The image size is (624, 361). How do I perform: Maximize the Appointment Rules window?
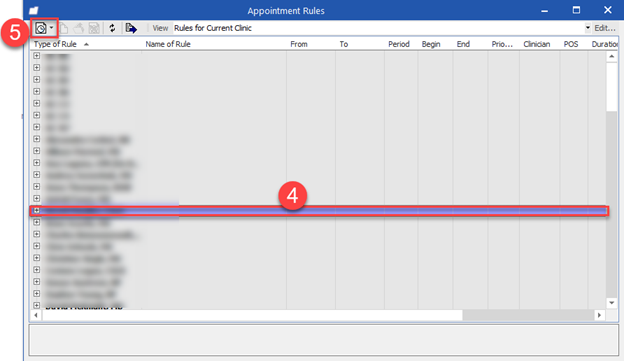576,10
